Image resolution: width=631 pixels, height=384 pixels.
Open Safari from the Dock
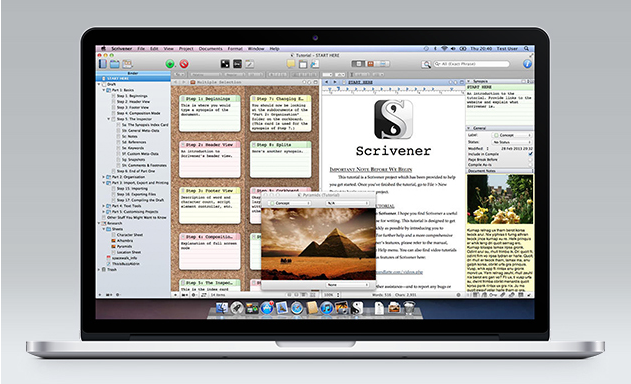tap(297, 308)
